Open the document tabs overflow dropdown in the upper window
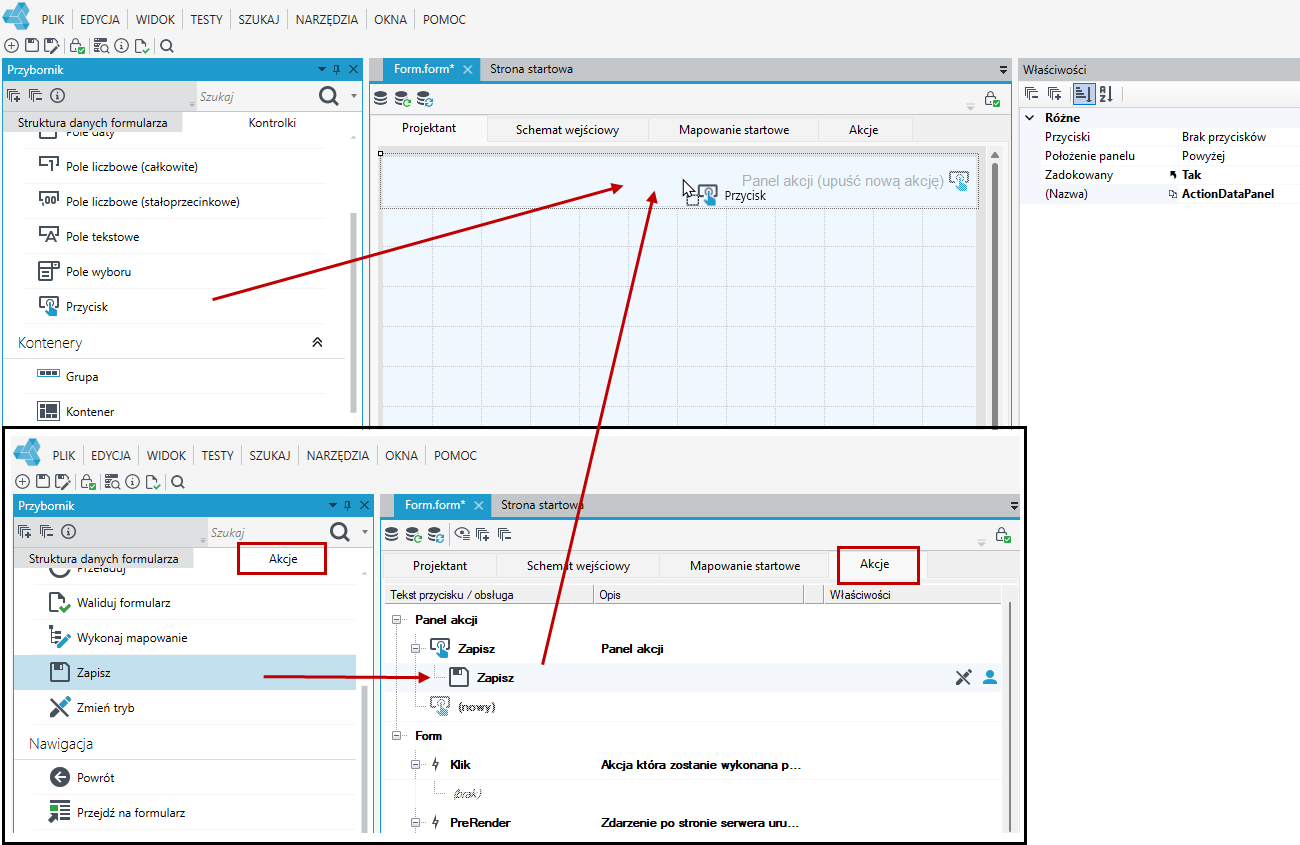 [x=1004, y=70]
